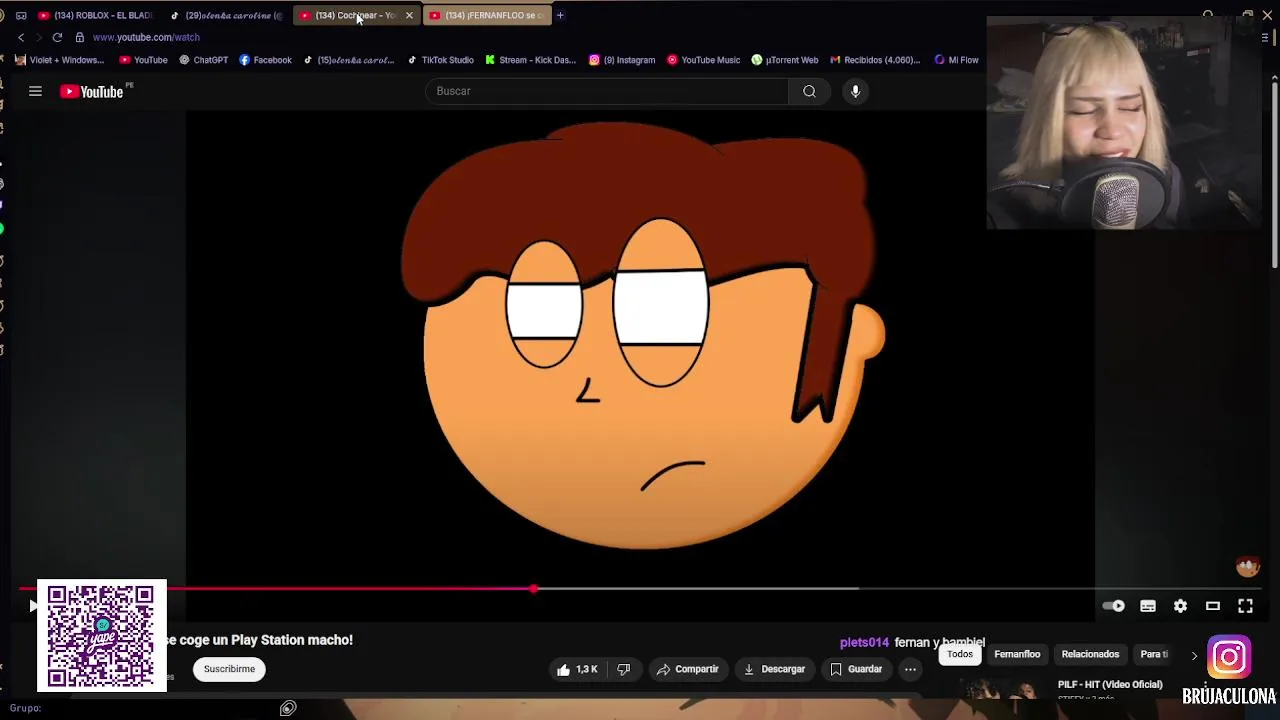Save the video using Guardar
The image size is (1280, 720).
tap(856, 669)
